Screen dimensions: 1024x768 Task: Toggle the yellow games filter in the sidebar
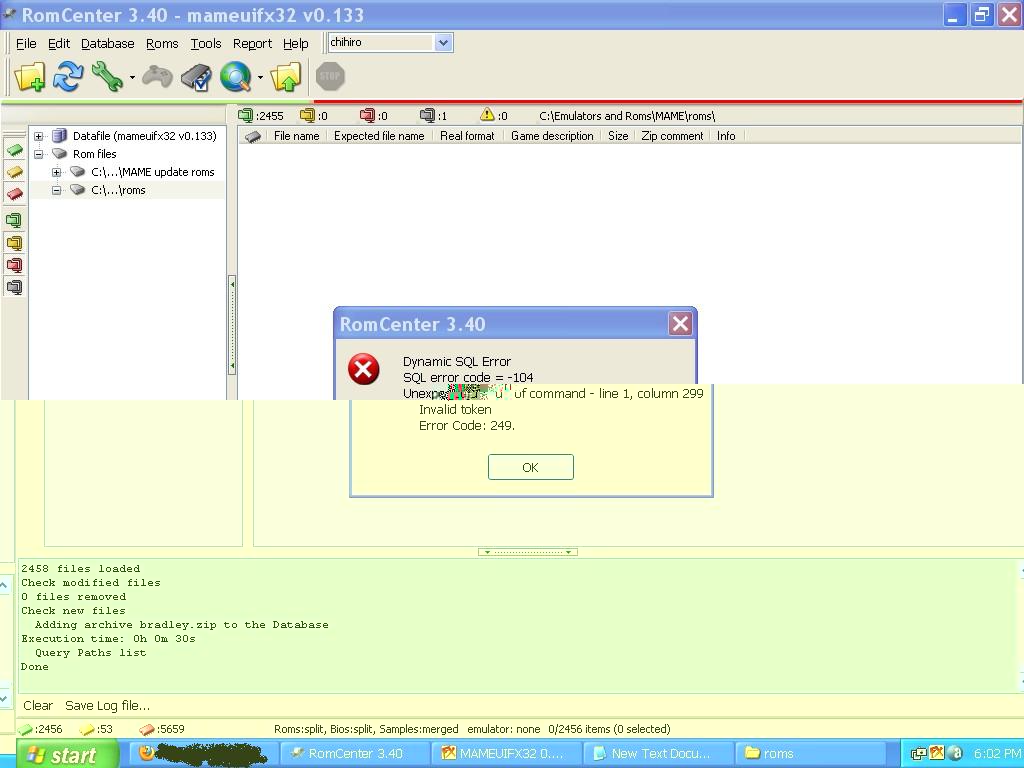(x=14, y=243)
